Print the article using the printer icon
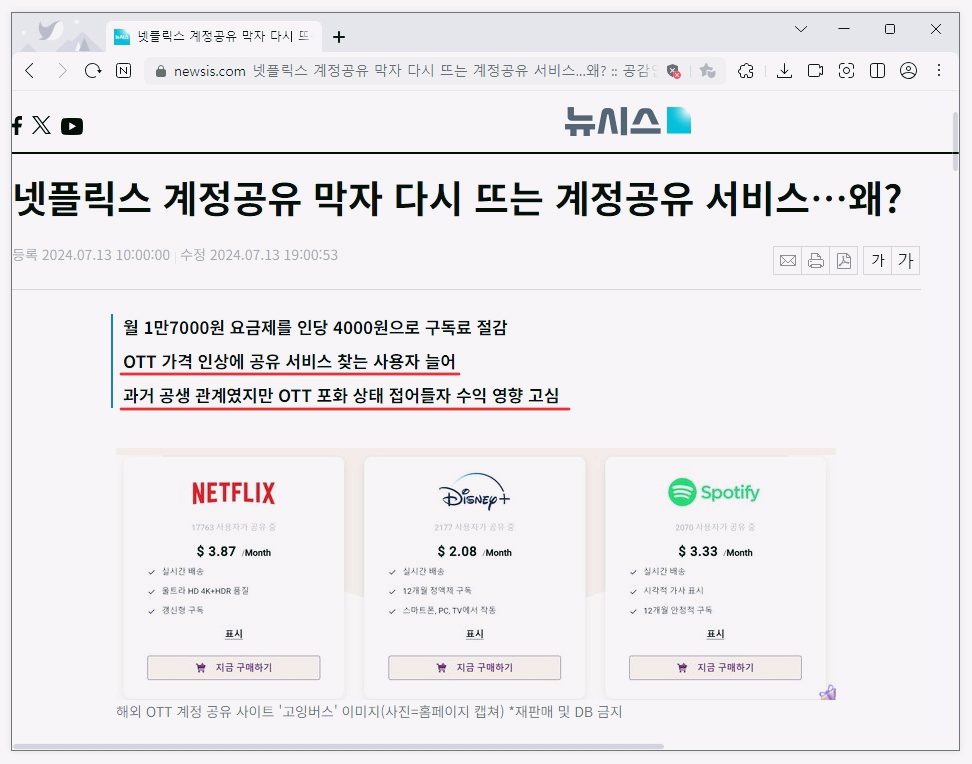This screenshot has height=764, width=972. coord(816,260)
